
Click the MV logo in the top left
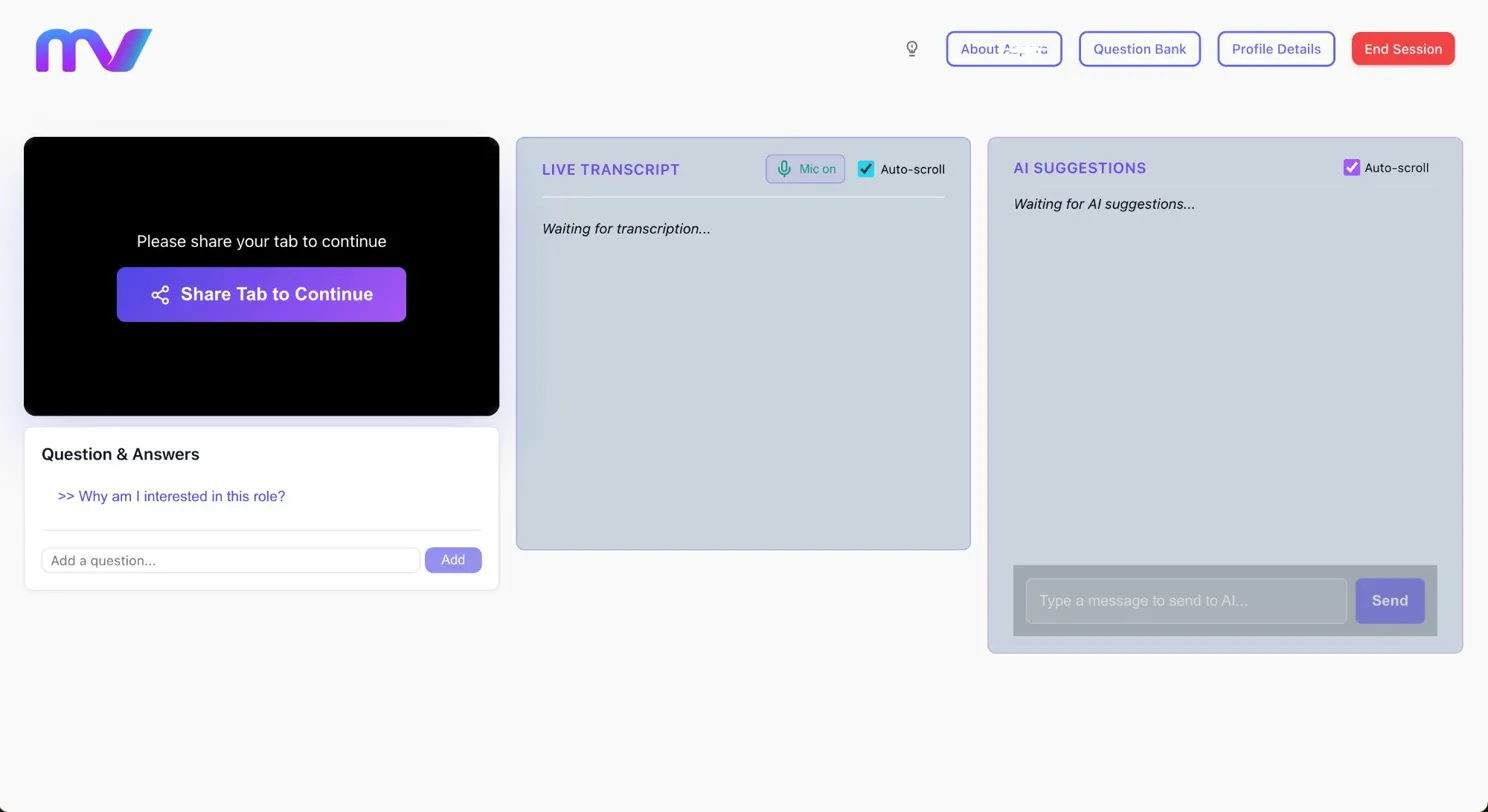(92, 48)
